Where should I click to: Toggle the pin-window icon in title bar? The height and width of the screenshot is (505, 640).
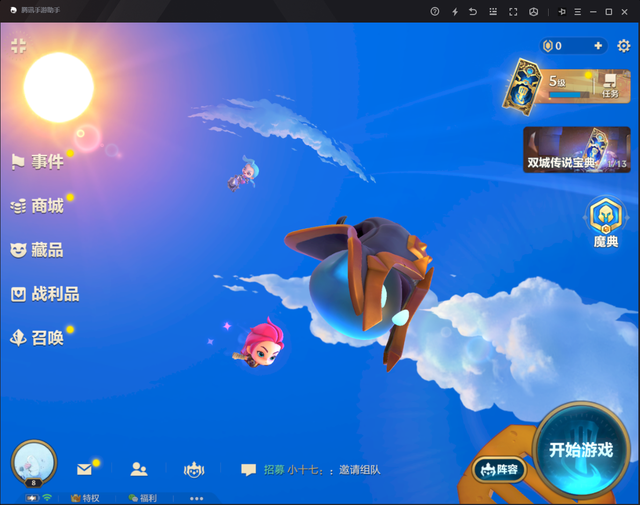(562, 12)
